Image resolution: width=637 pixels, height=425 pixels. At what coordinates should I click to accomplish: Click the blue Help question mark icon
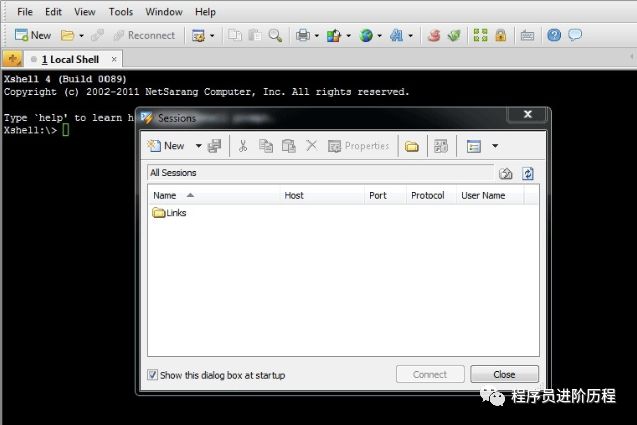[554, 35]
